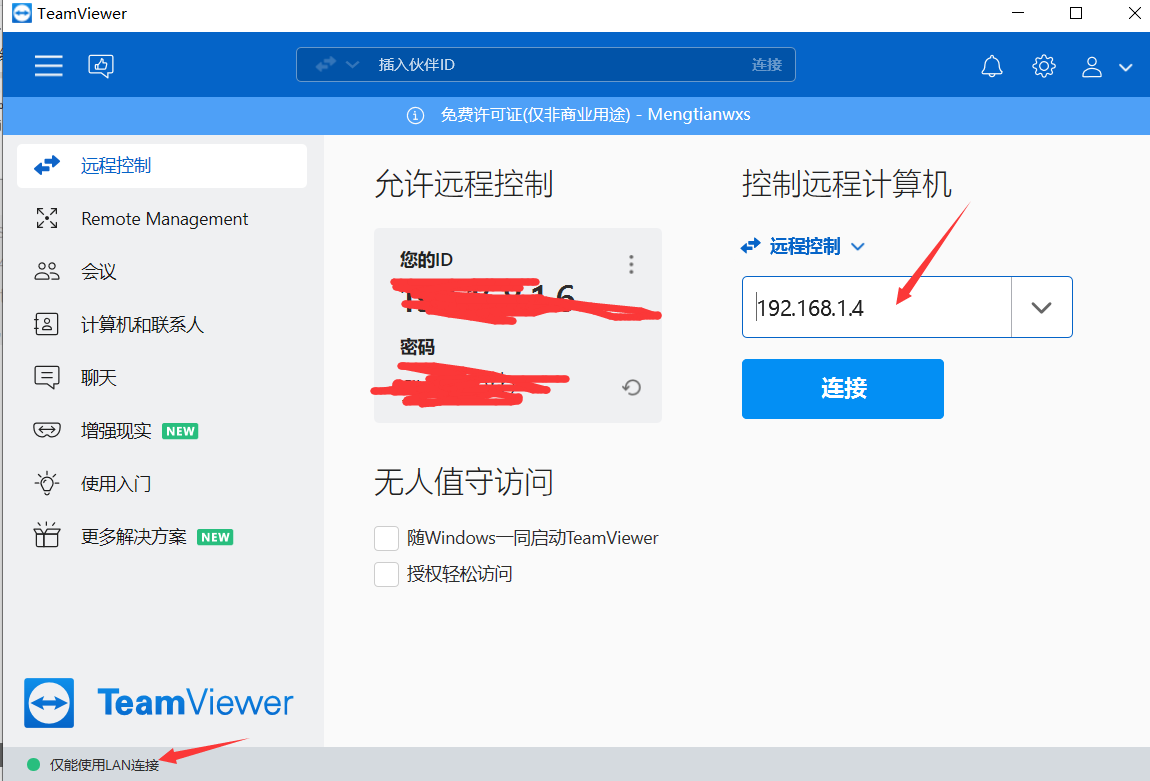Open 计算机和联系人 section
Viewport: 1150px width, 781px height.
tap(162, 324)
